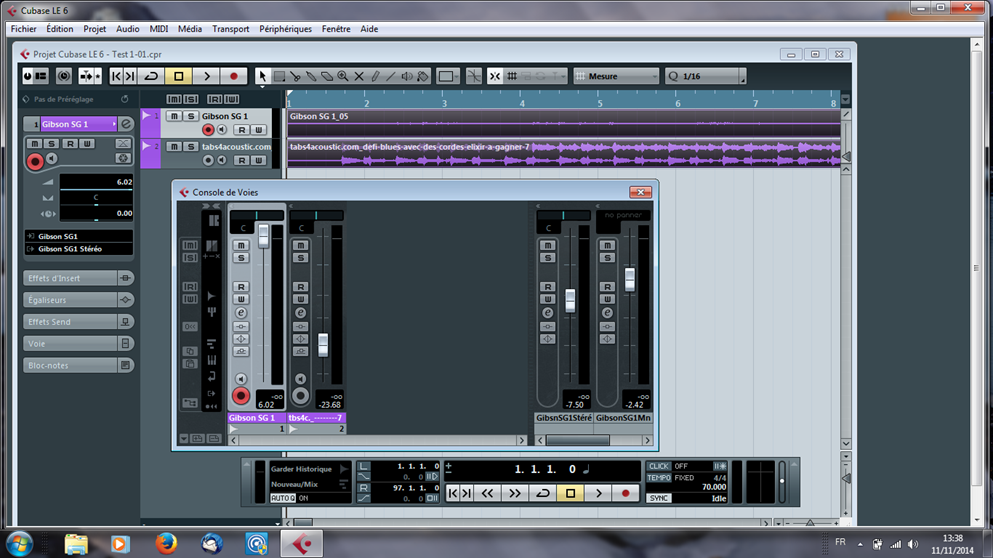Click Record in the top toolbar
Image resolution: width=993 pixels, height=558 pixels.
tap(234, 76)
